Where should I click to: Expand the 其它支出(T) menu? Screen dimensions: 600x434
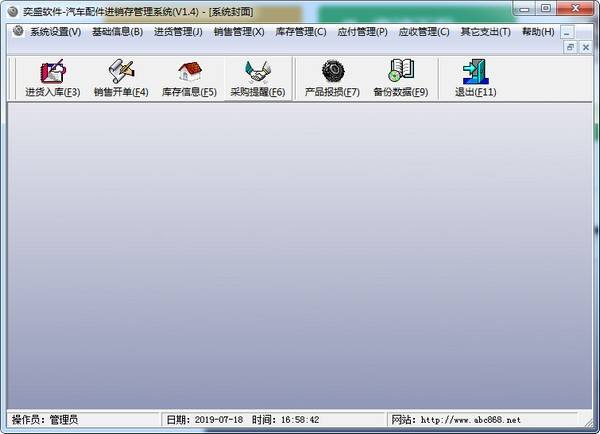tap(485, 32)
